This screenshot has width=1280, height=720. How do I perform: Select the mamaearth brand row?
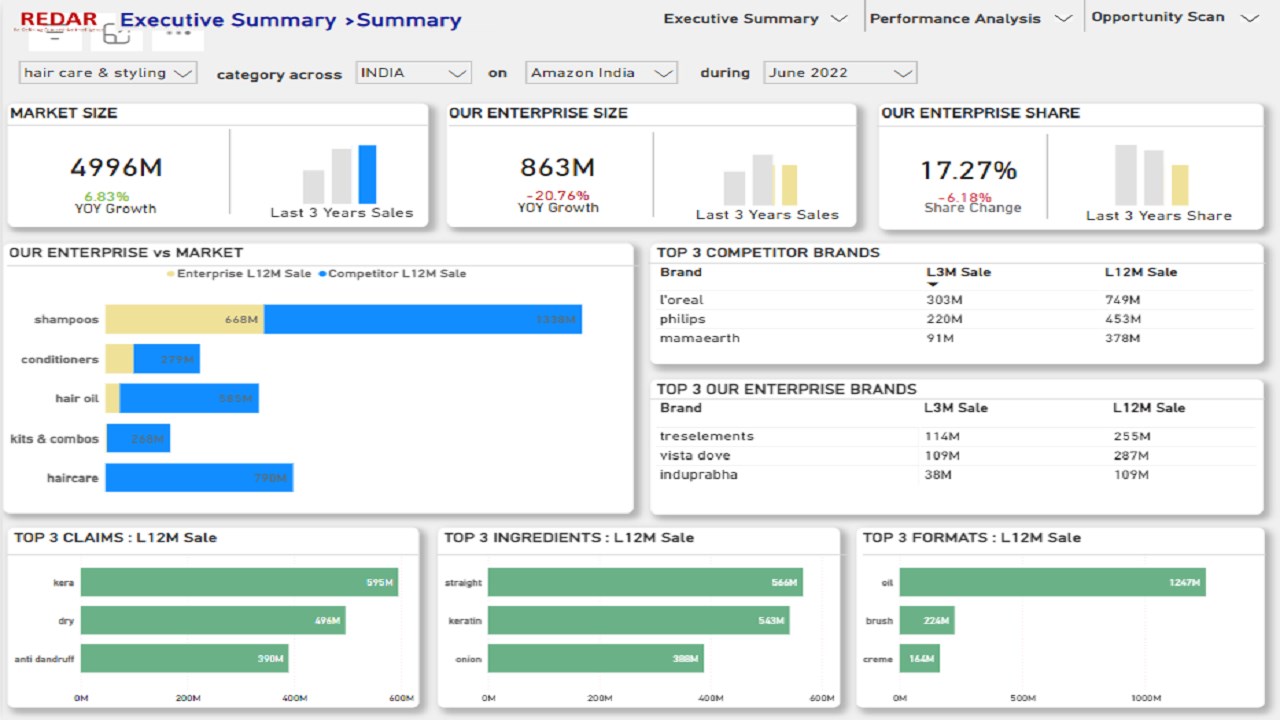955,338
